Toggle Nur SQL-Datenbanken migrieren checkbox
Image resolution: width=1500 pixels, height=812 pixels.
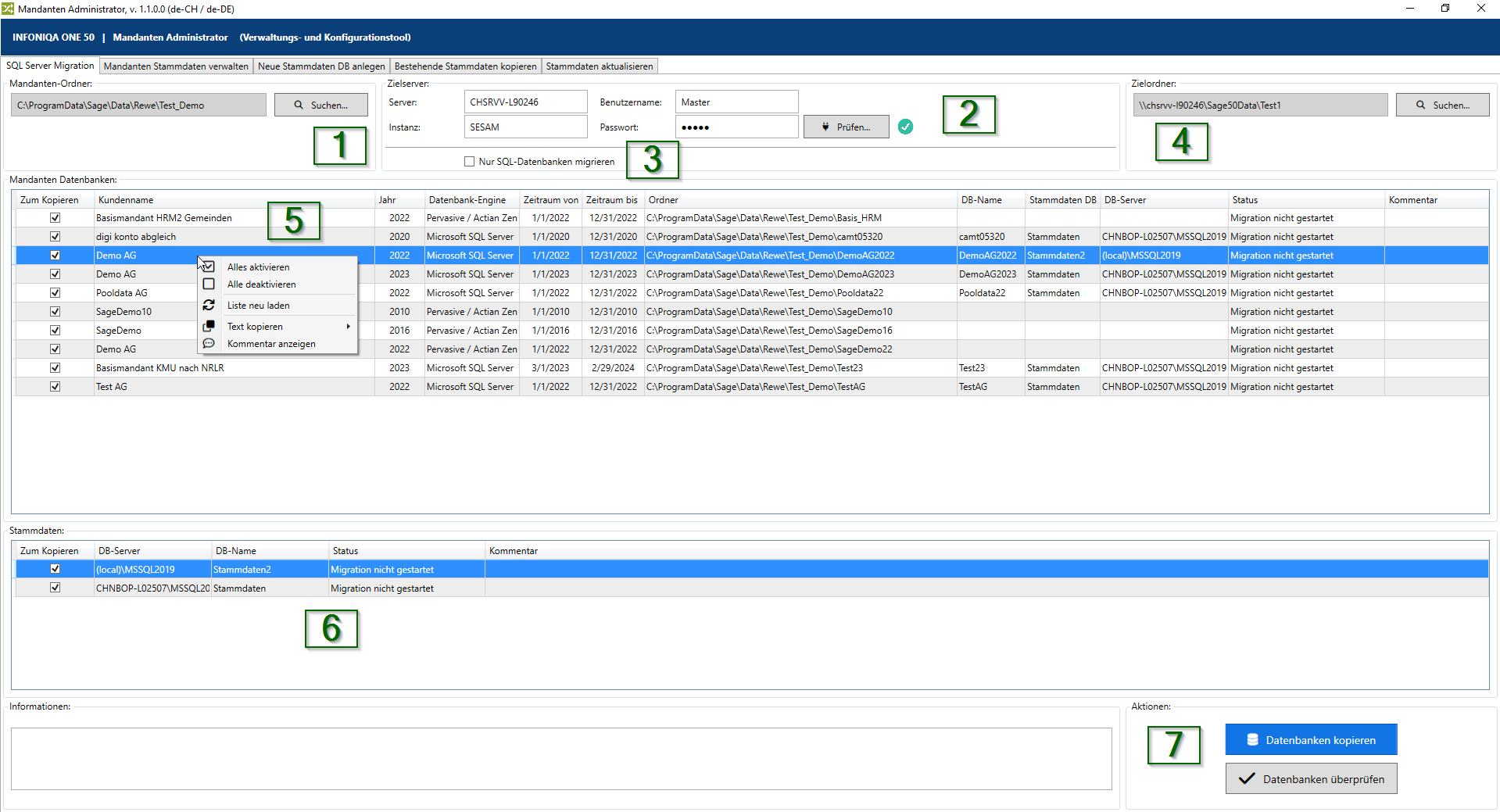point(469,162)
